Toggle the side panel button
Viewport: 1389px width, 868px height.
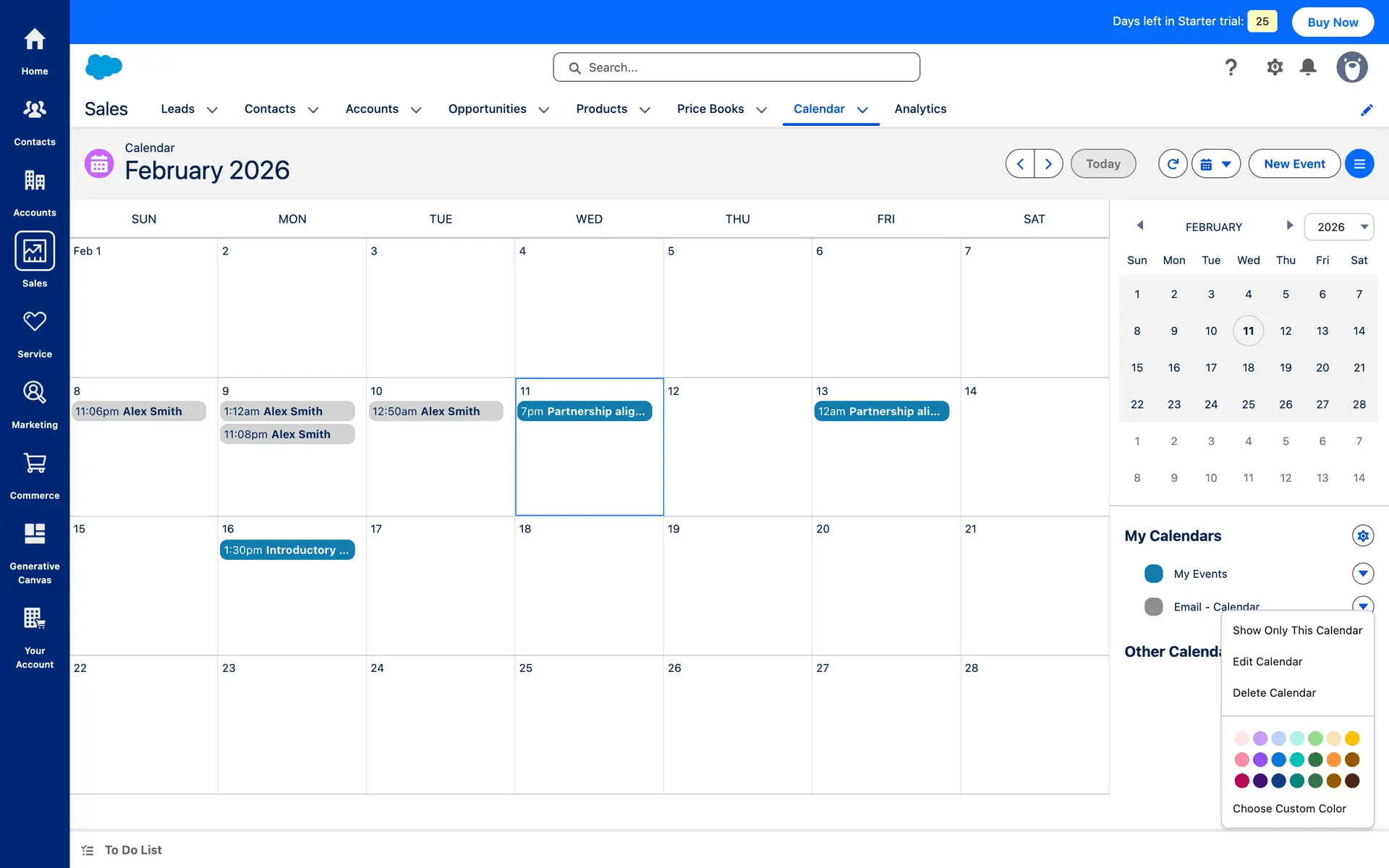1359,164
